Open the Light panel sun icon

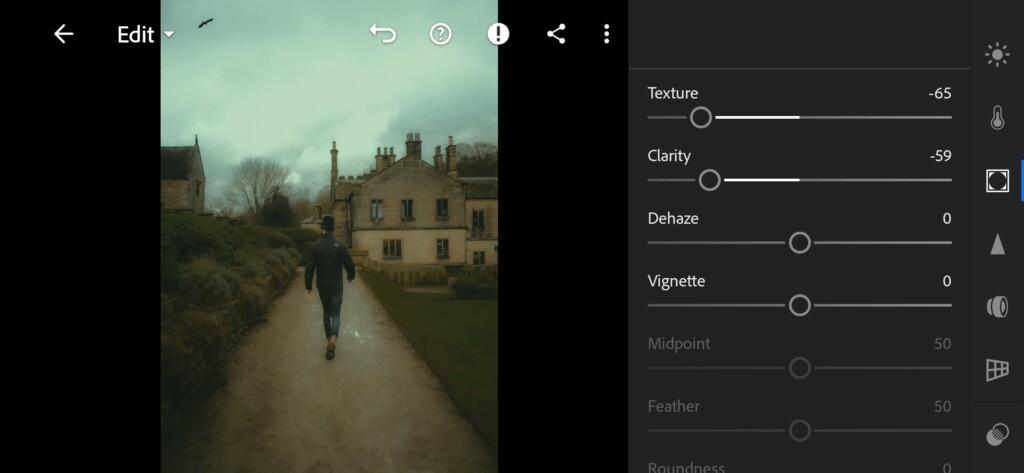[x=997, y=55]
